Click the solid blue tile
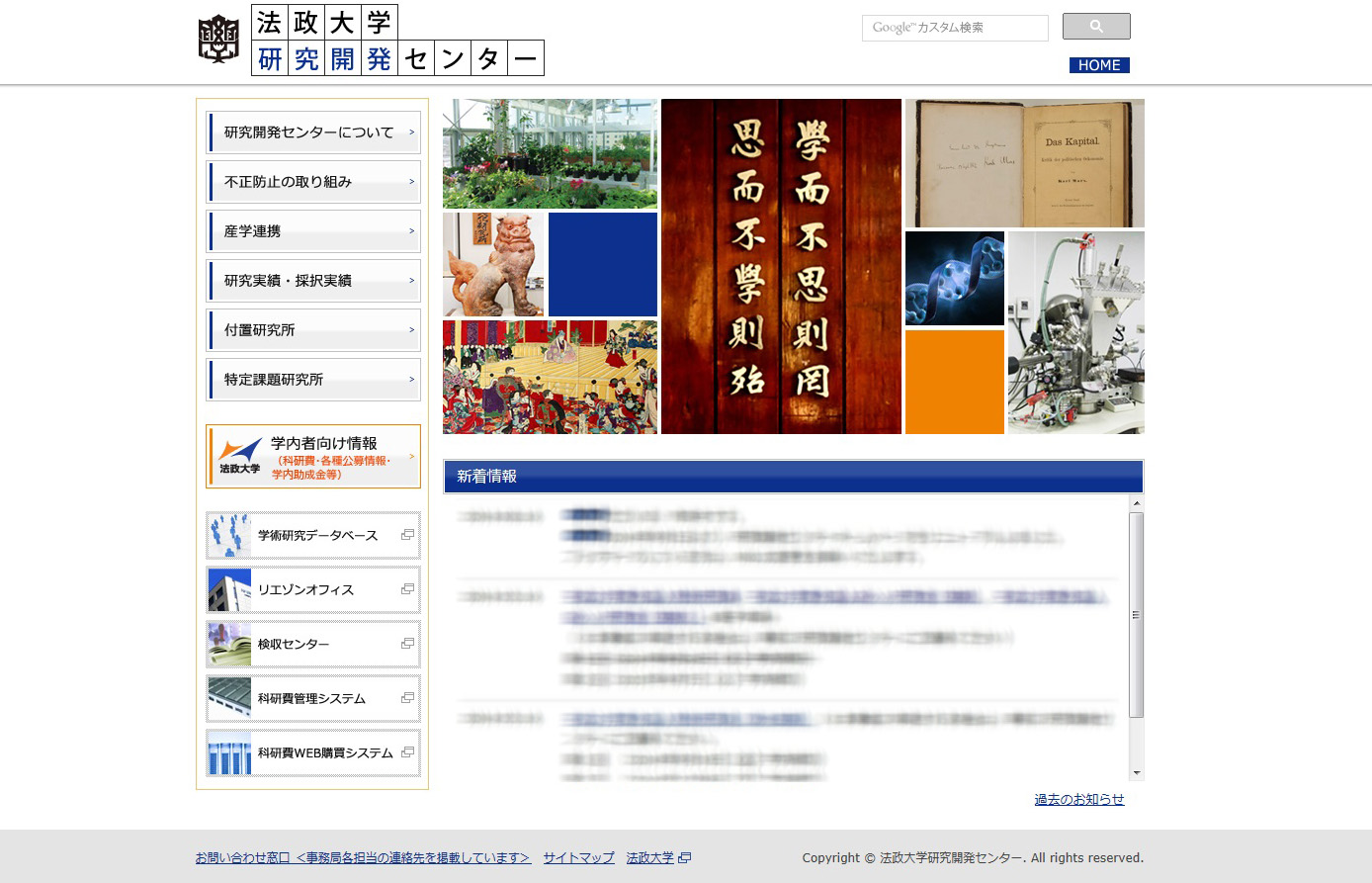Image resolution: width=1372 pixels, height=883 pixels. tap(603, 264)
